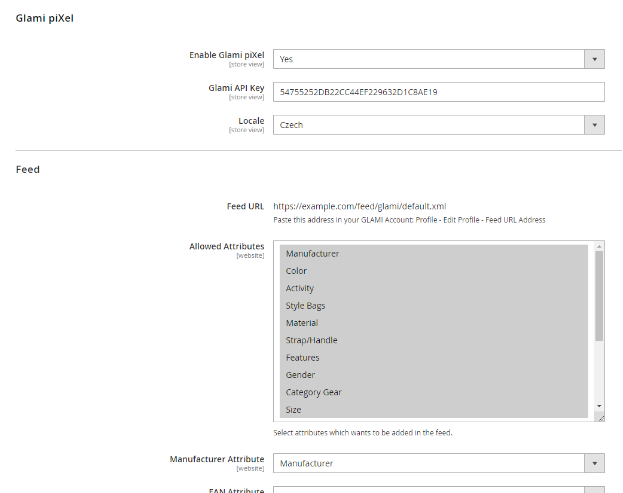
Task: Select Features in Allowed Attributes list
Action: pos(433,358)
